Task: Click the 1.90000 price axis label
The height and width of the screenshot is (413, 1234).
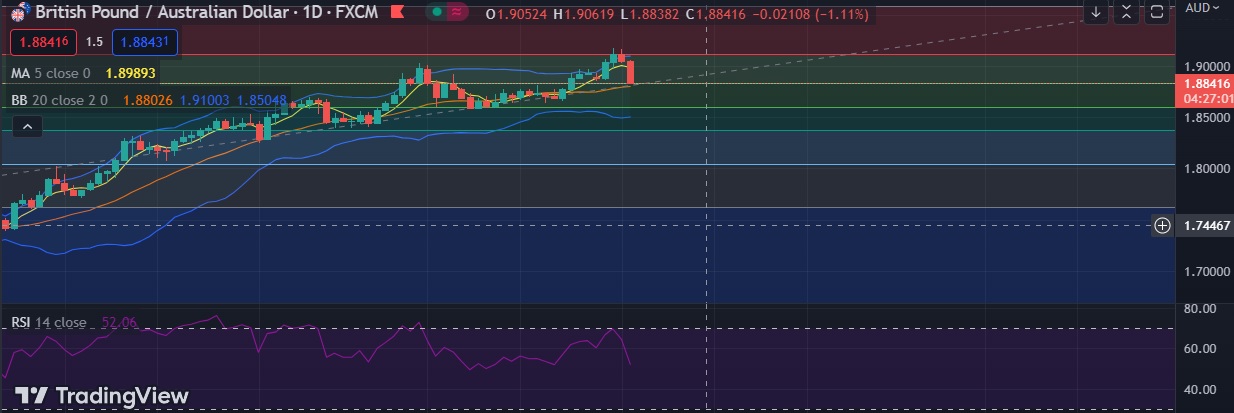Action: tap(1205, 66)
